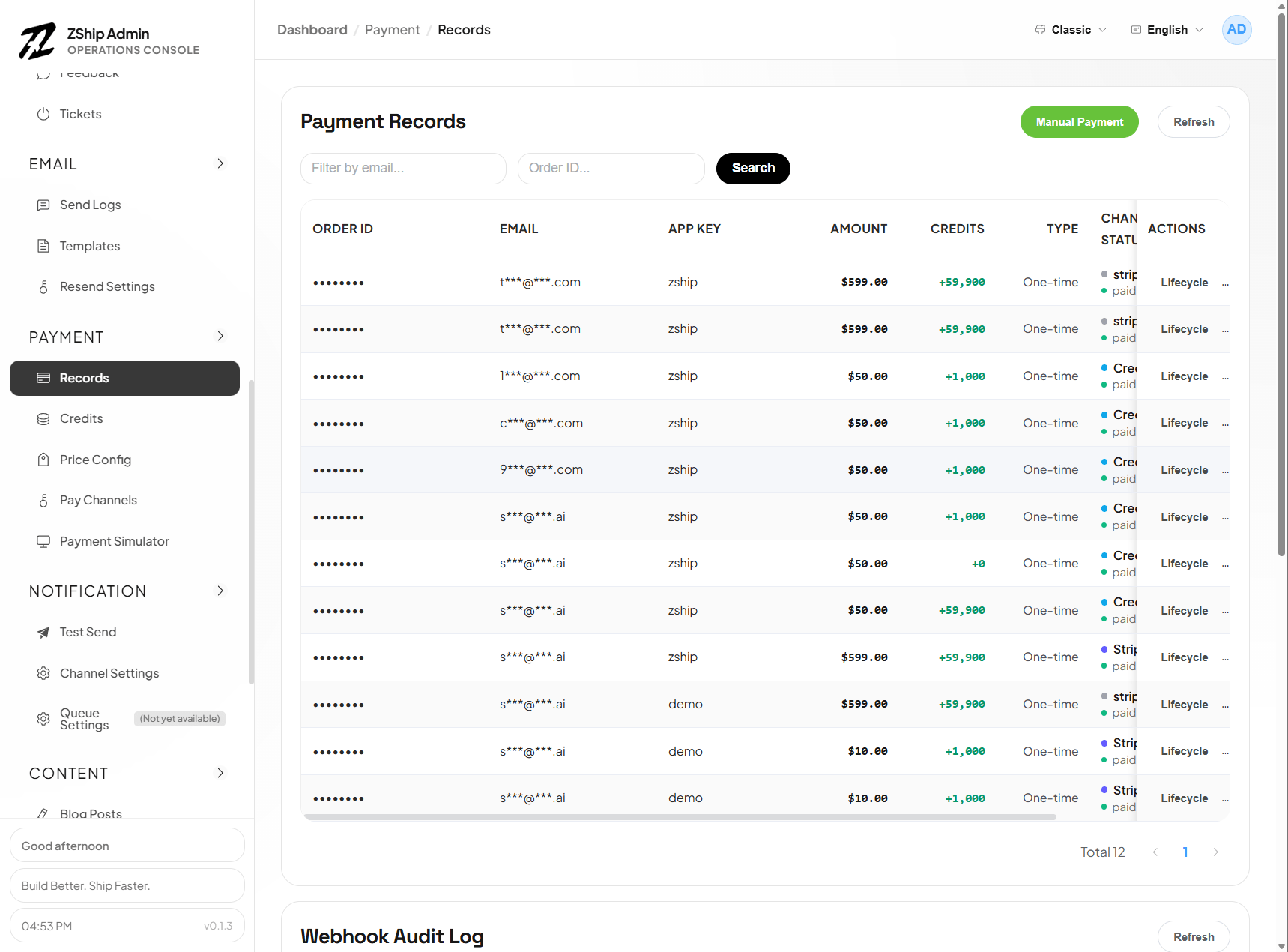Open the Classic theme dropdown
Screen dimensions: 1288x952
pos(1071,30)
